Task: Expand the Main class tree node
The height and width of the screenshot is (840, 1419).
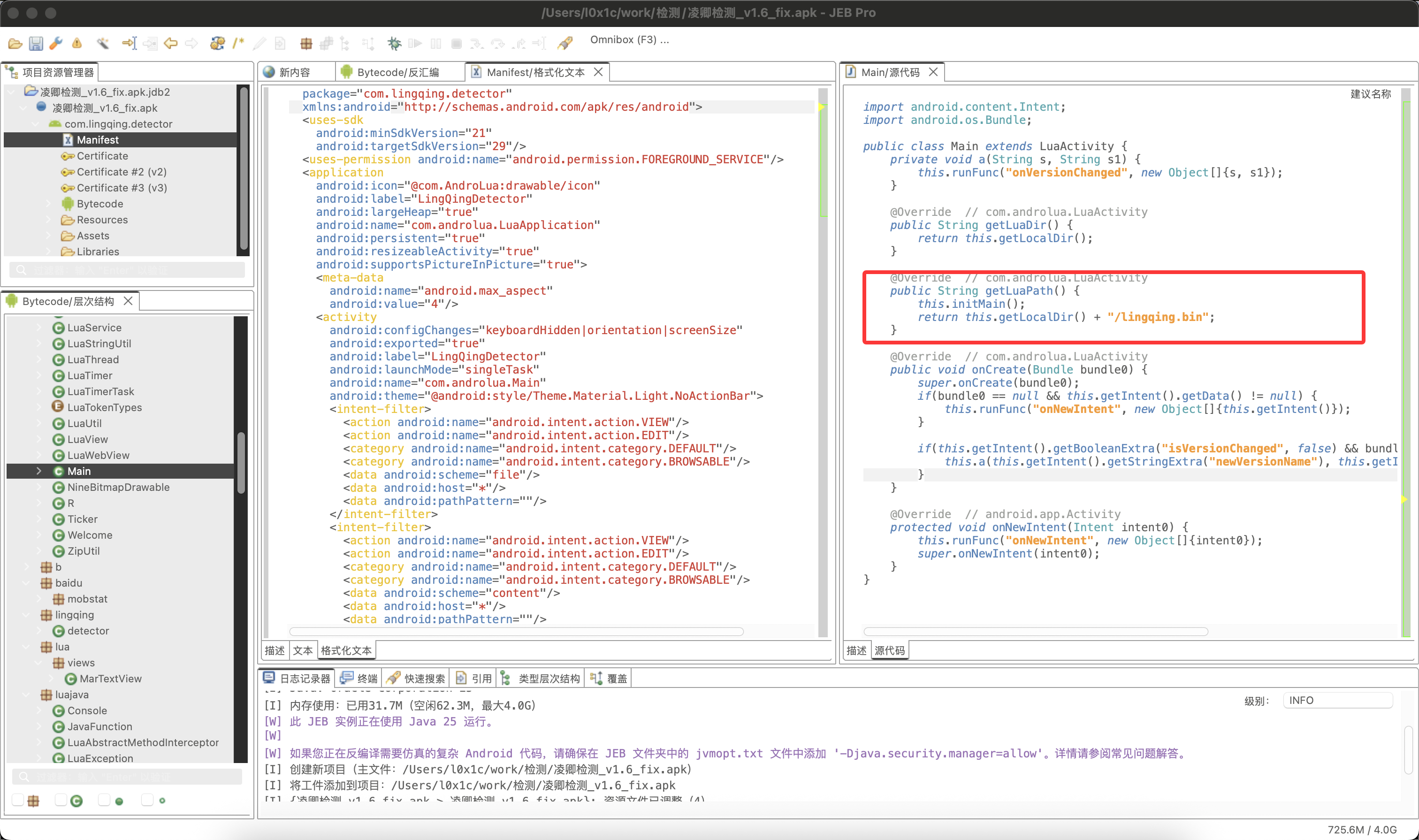Action: pos(38,471)
